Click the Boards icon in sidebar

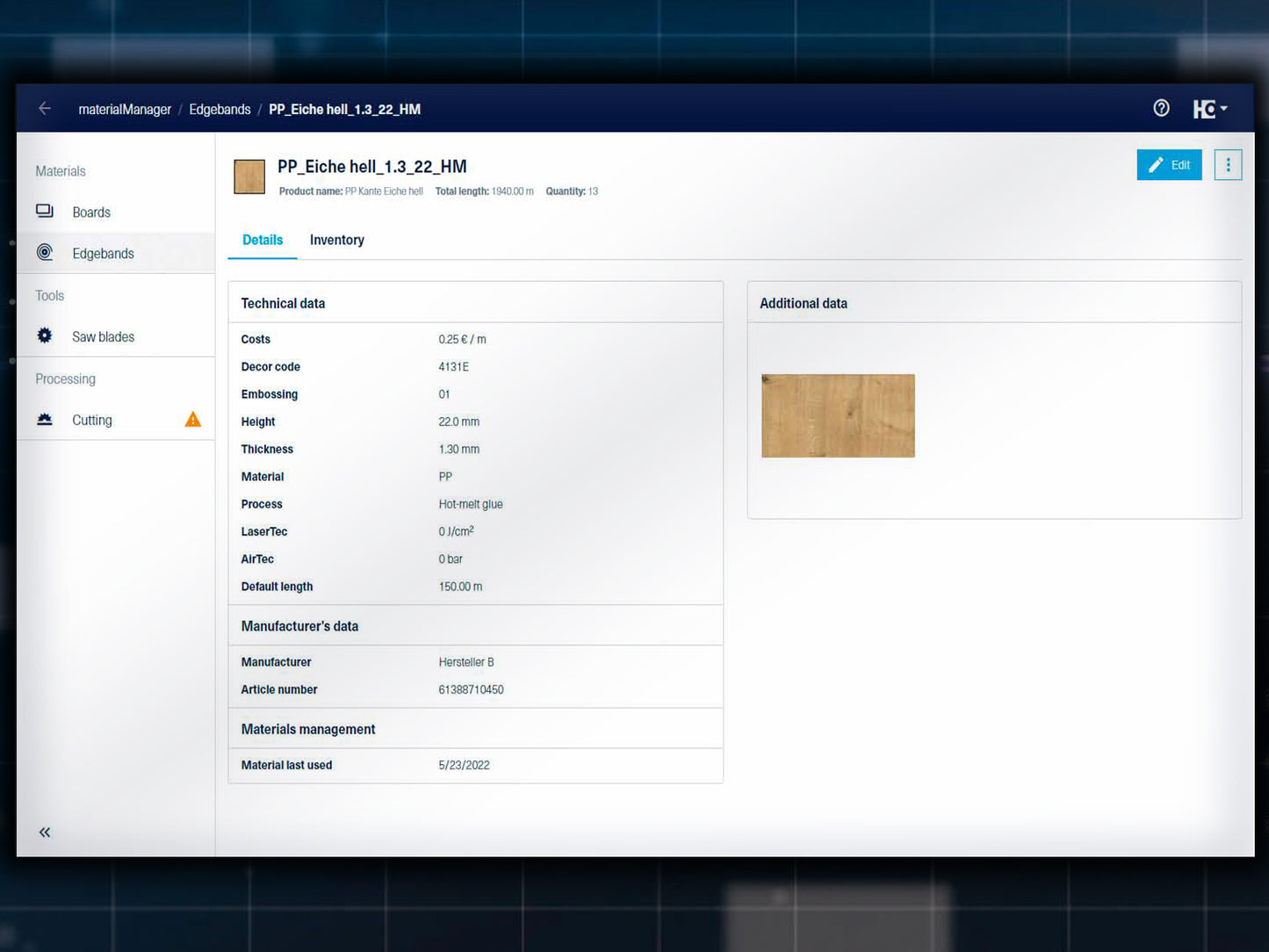point(45,212)
